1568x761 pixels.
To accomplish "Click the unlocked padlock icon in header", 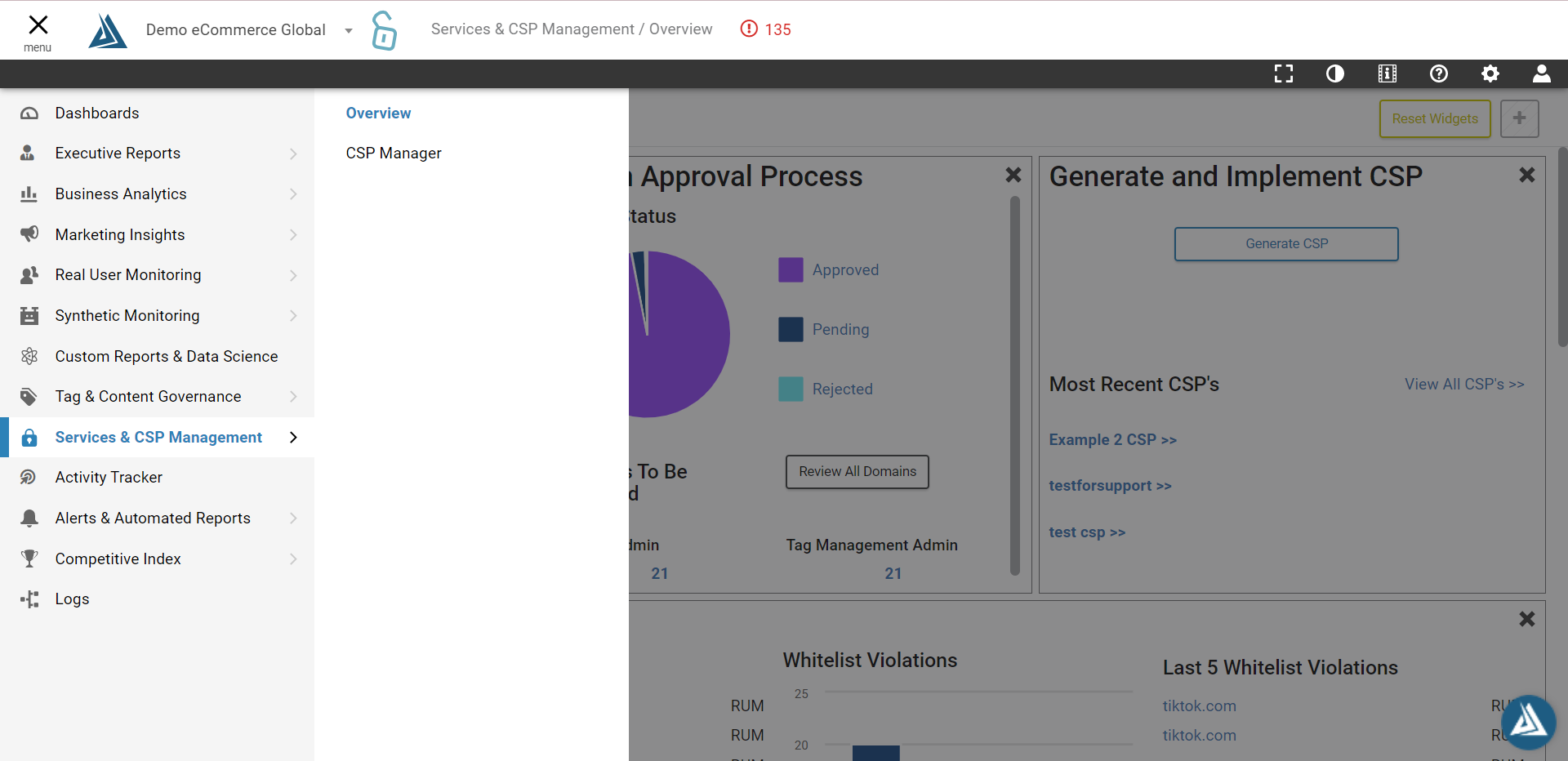I will click(x=384, y=31).
